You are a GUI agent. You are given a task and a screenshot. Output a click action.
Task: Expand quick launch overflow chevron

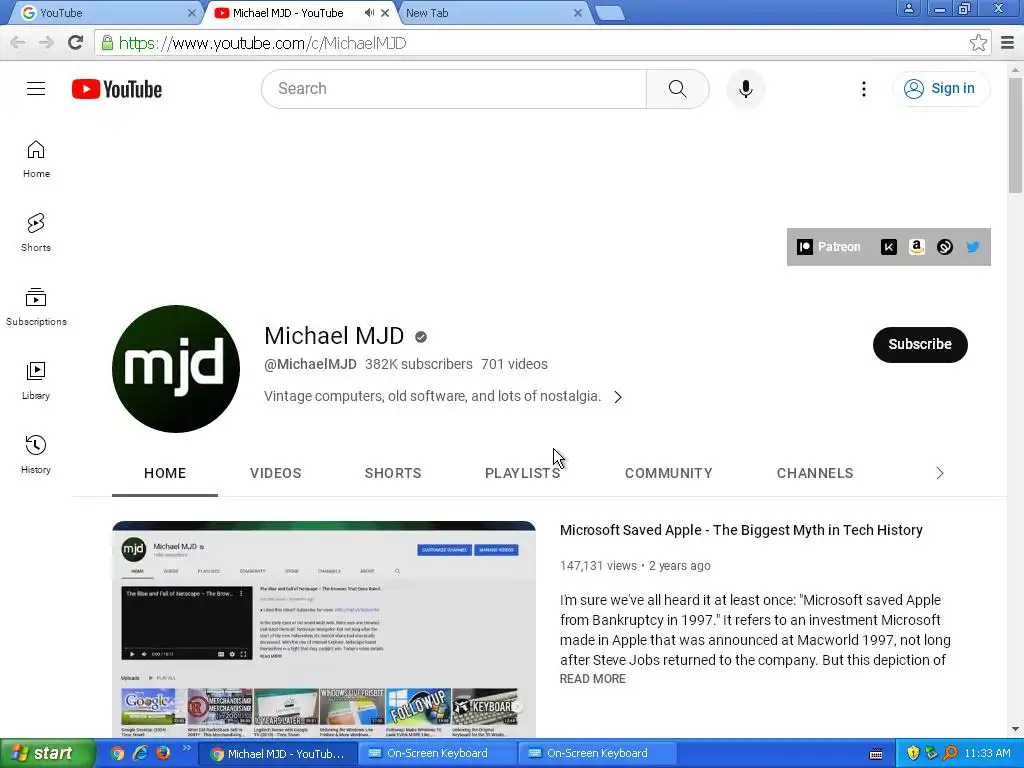[x=186, y=748]
